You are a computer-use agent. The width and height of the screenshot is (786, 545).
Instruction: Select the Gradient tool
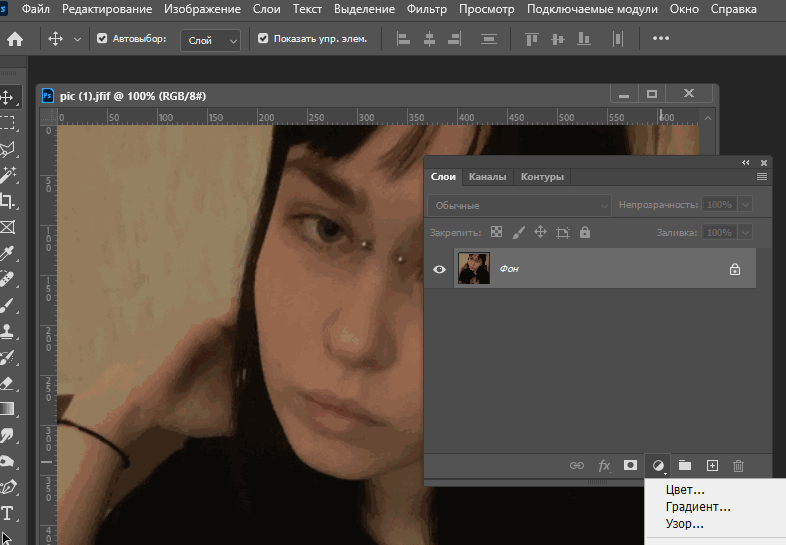click(7, 409)
